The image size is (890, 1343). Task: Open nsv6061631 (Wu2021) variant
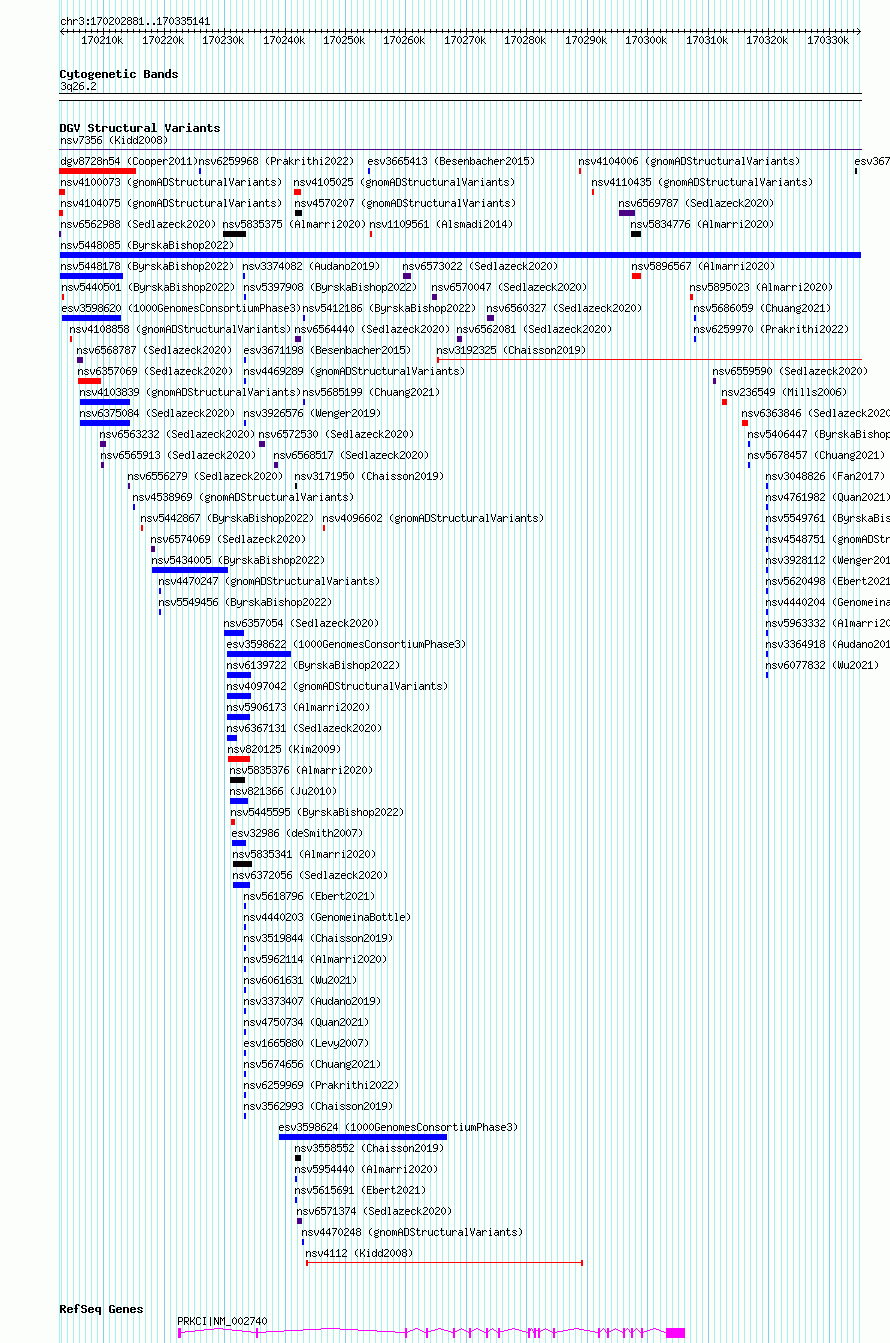(x=300, y=980)
